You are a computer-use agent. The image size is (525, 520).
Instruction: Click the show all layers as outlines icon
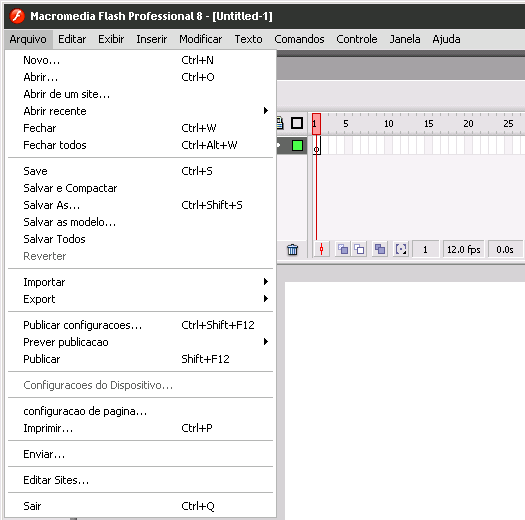(297, 123)
